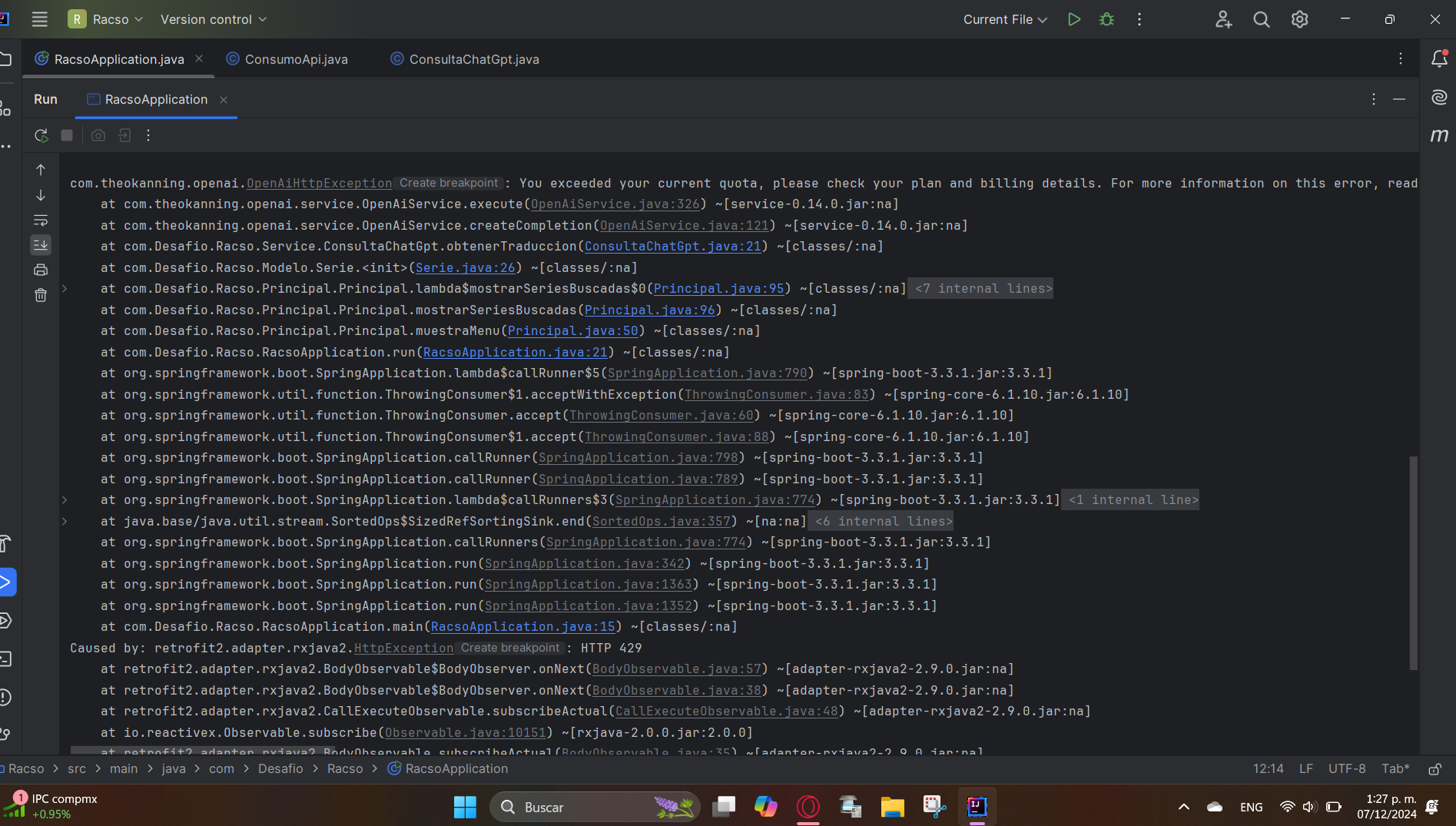Open the Copilot app on the taskbar
Screen dimensions: 1456x826
(x=765, y=807)
